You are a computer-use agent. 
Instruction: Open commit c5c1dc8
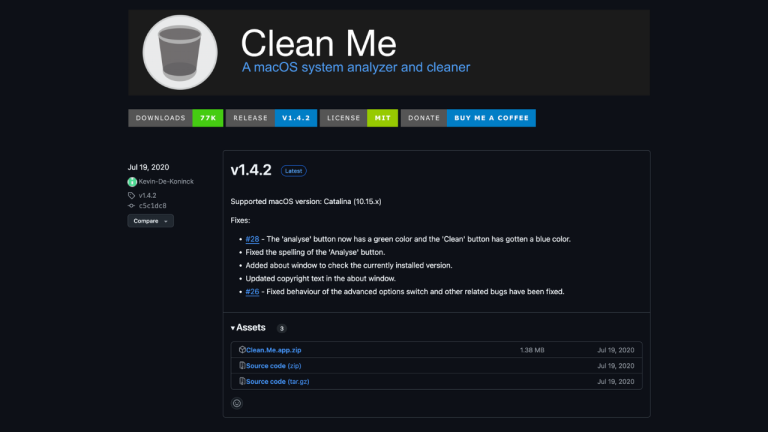coord(152,206)
